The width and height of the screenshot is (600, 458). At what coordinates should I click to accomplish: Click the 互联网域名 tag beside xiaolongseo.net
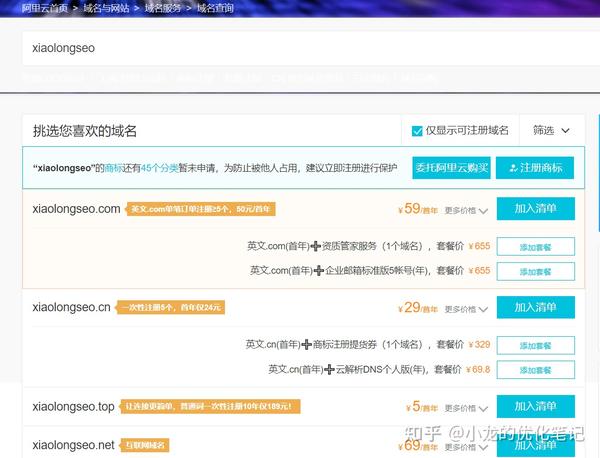(x=144, y=445)
